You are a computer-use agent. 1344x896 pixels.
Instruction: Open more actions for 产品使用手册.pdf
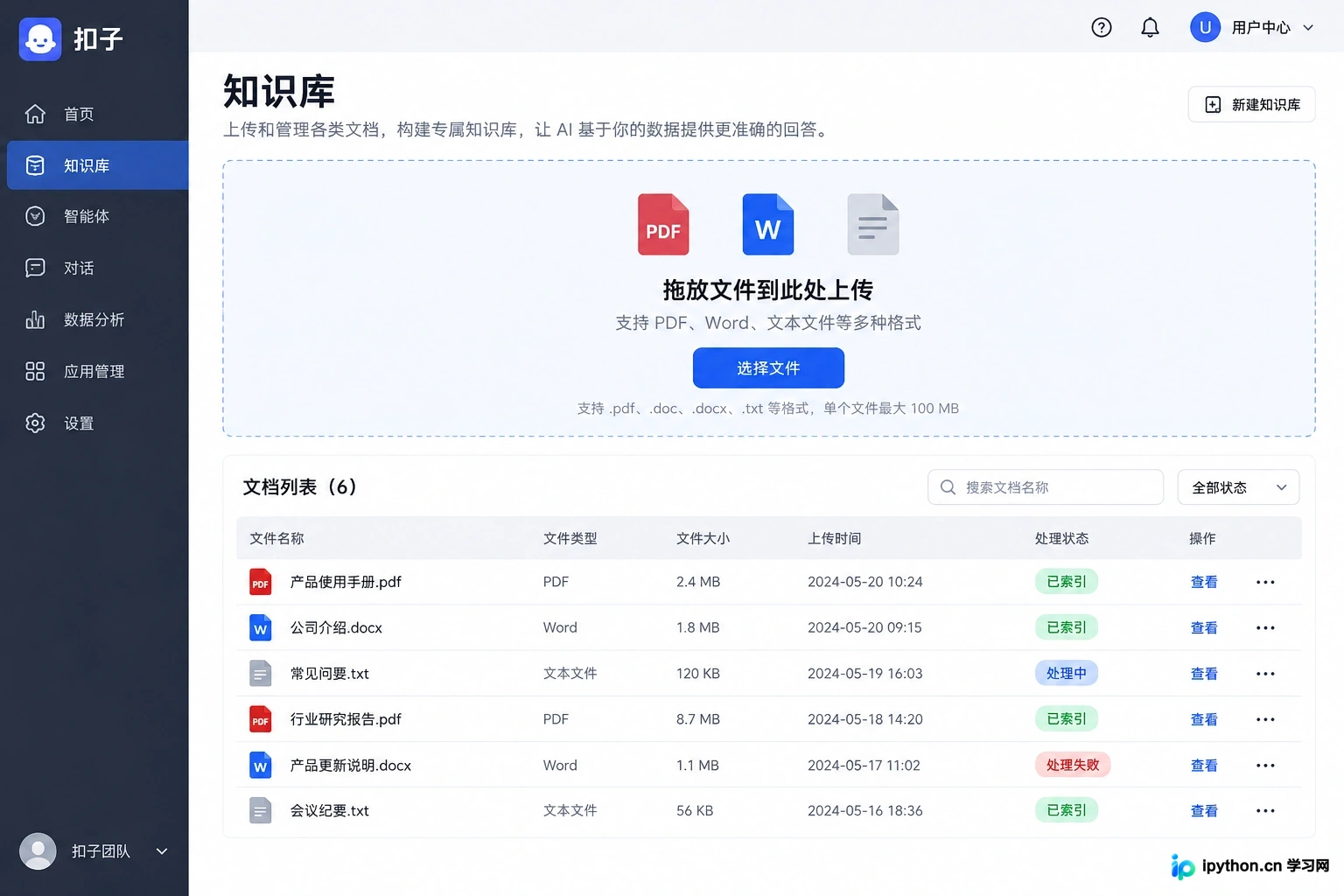1265,582
